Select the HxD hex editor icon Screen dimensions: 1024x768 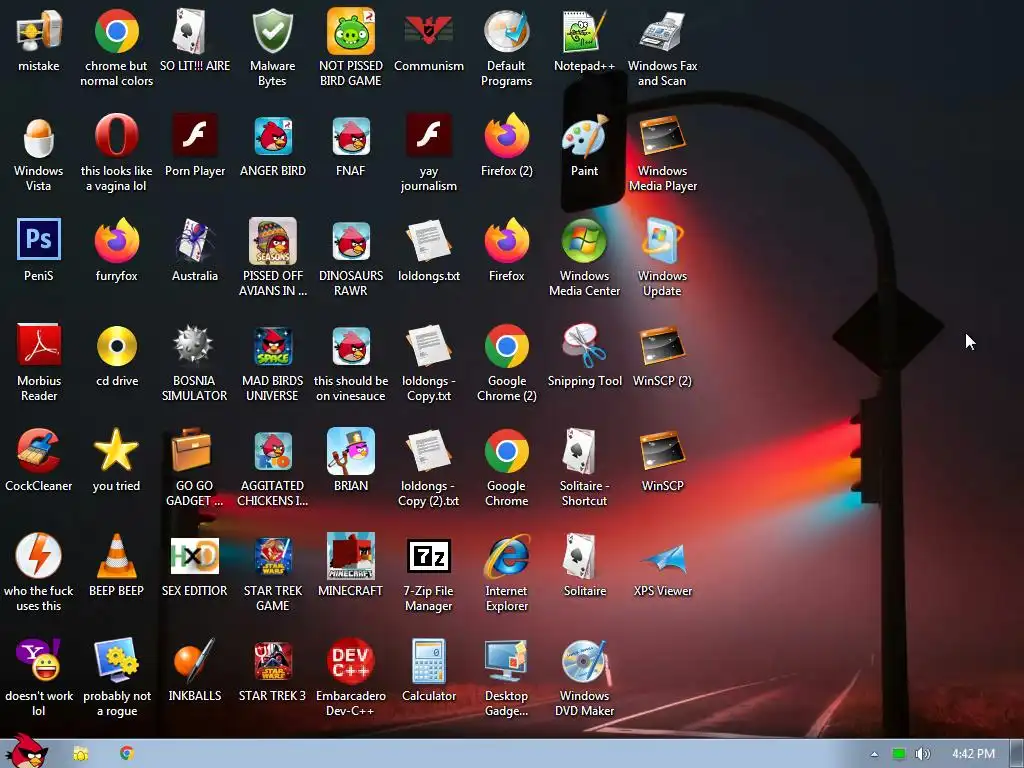[194, 556]
